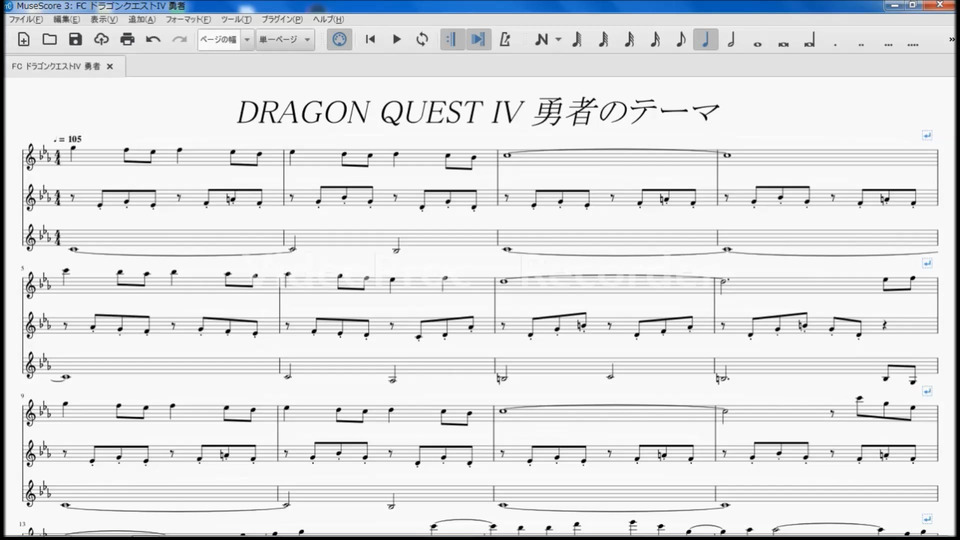Screen dimensions: 960x540
Task: Minimize the MuseScore window
Action: [x=894, y=6]
